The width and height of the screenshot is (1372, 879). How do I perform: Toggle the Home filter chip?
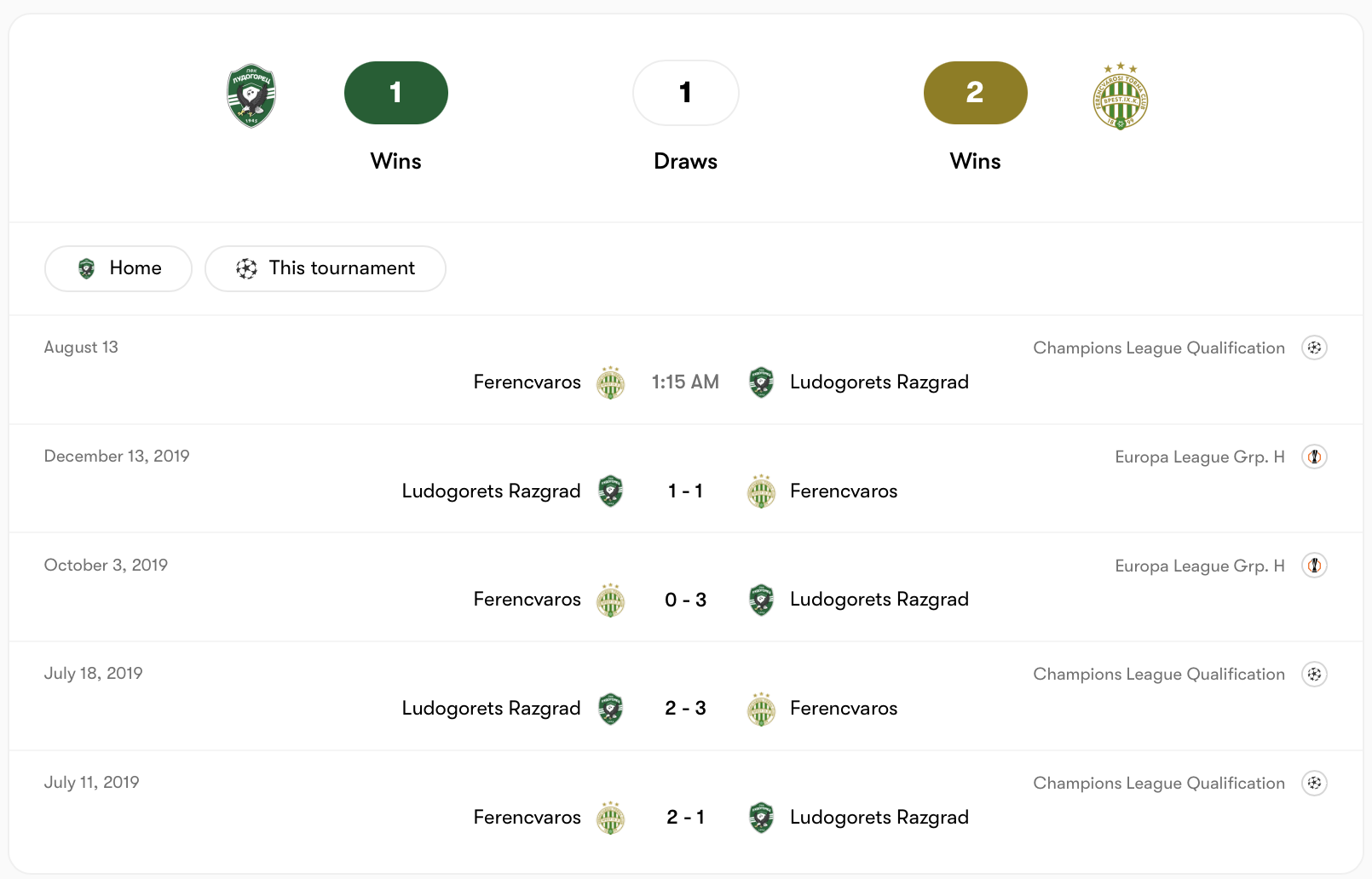[x=118, y=268]
